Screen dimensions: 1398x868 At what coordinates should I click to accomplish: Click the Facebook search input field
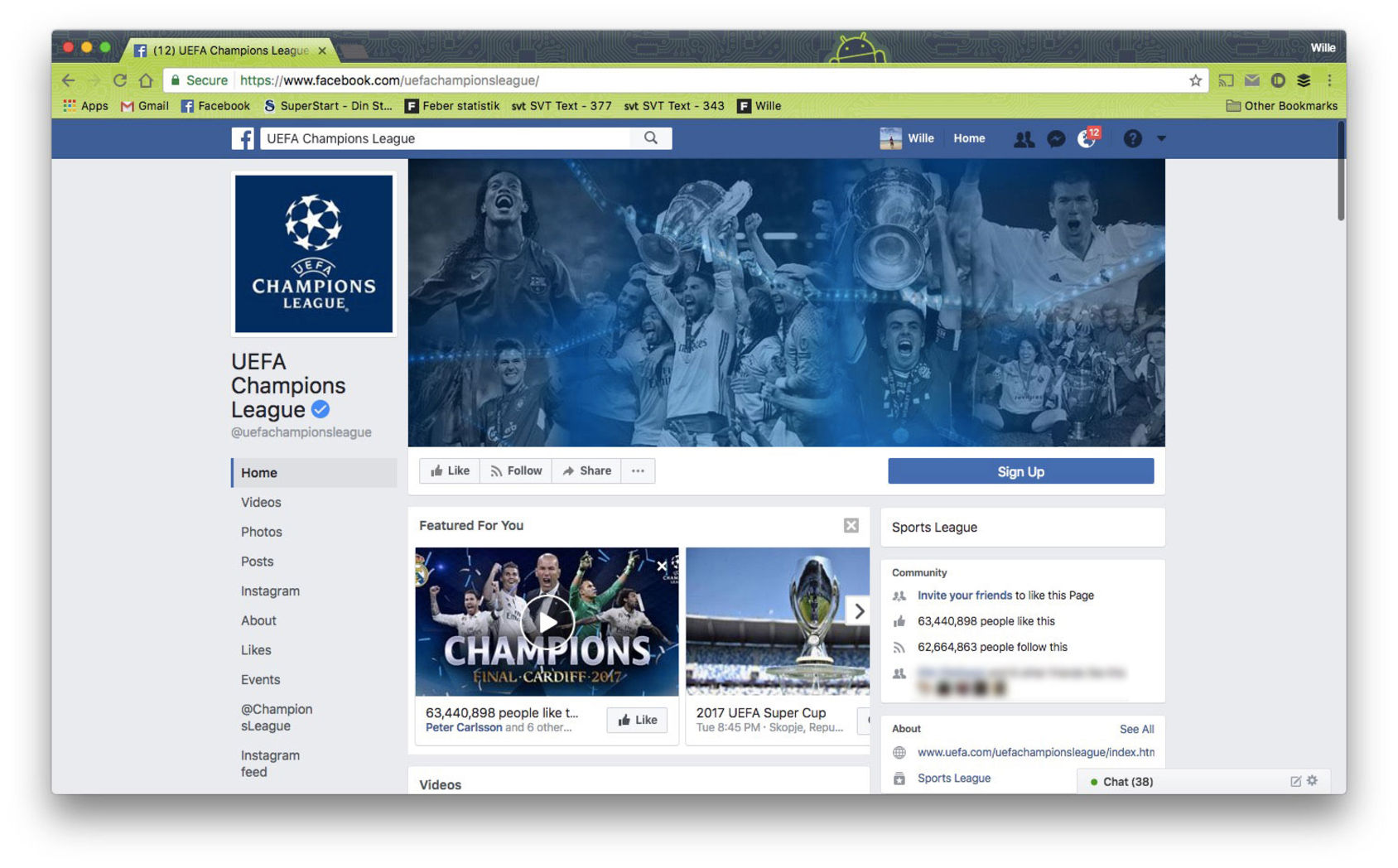click(x=446, y=138)
